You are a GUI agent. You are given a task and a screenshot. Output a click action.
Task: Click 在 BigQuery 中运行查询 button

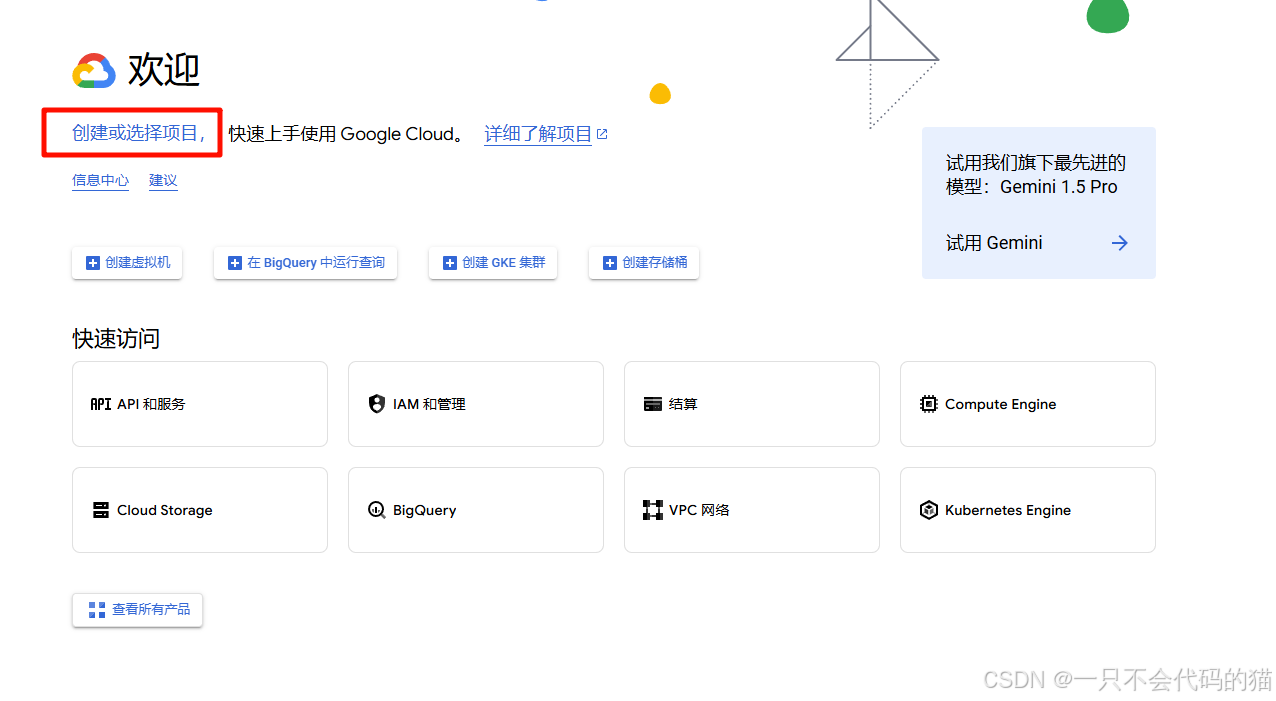(305, 263)
